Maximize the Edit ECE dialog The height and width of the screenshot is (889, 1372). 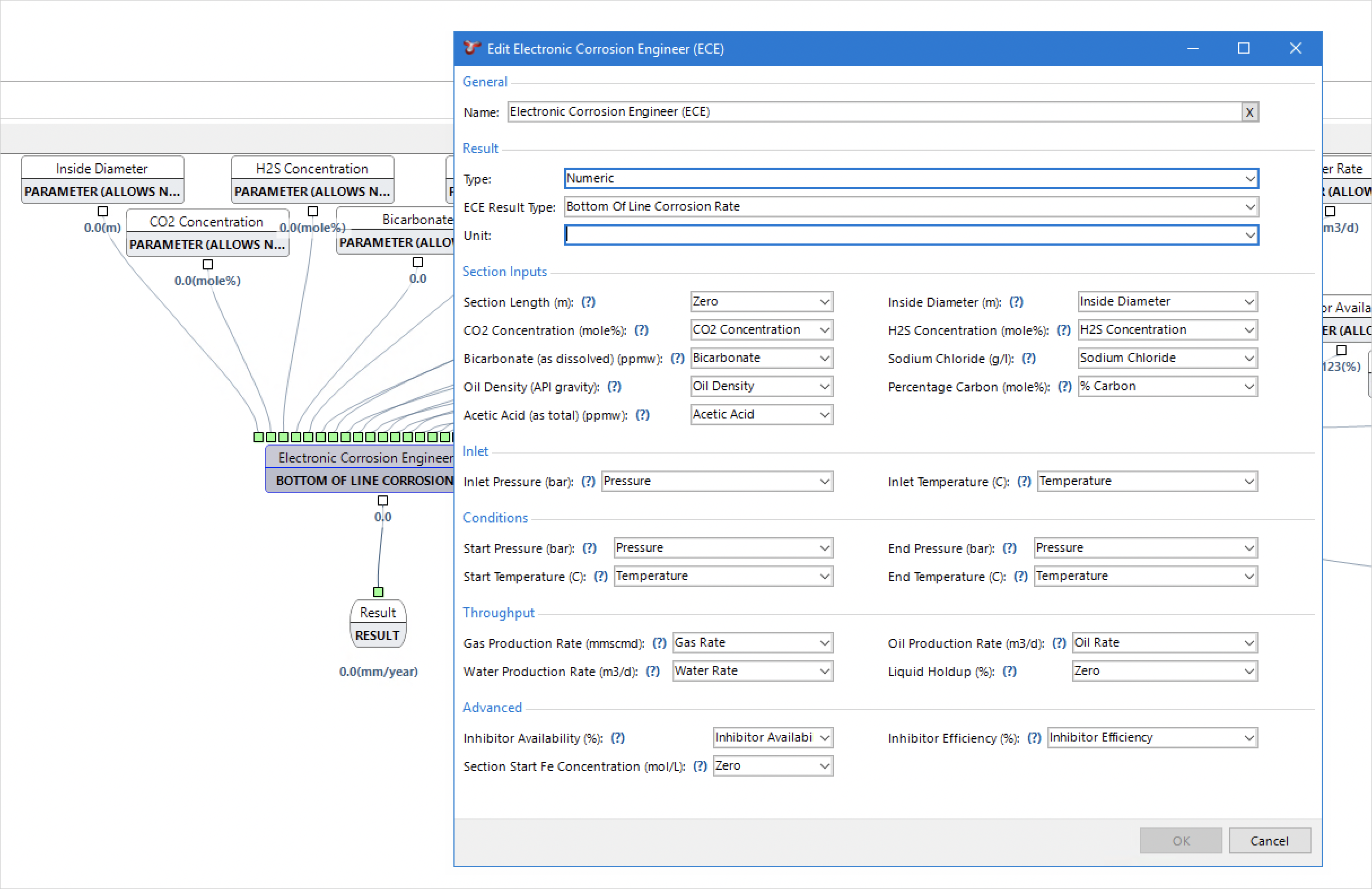click(1243, 49)
